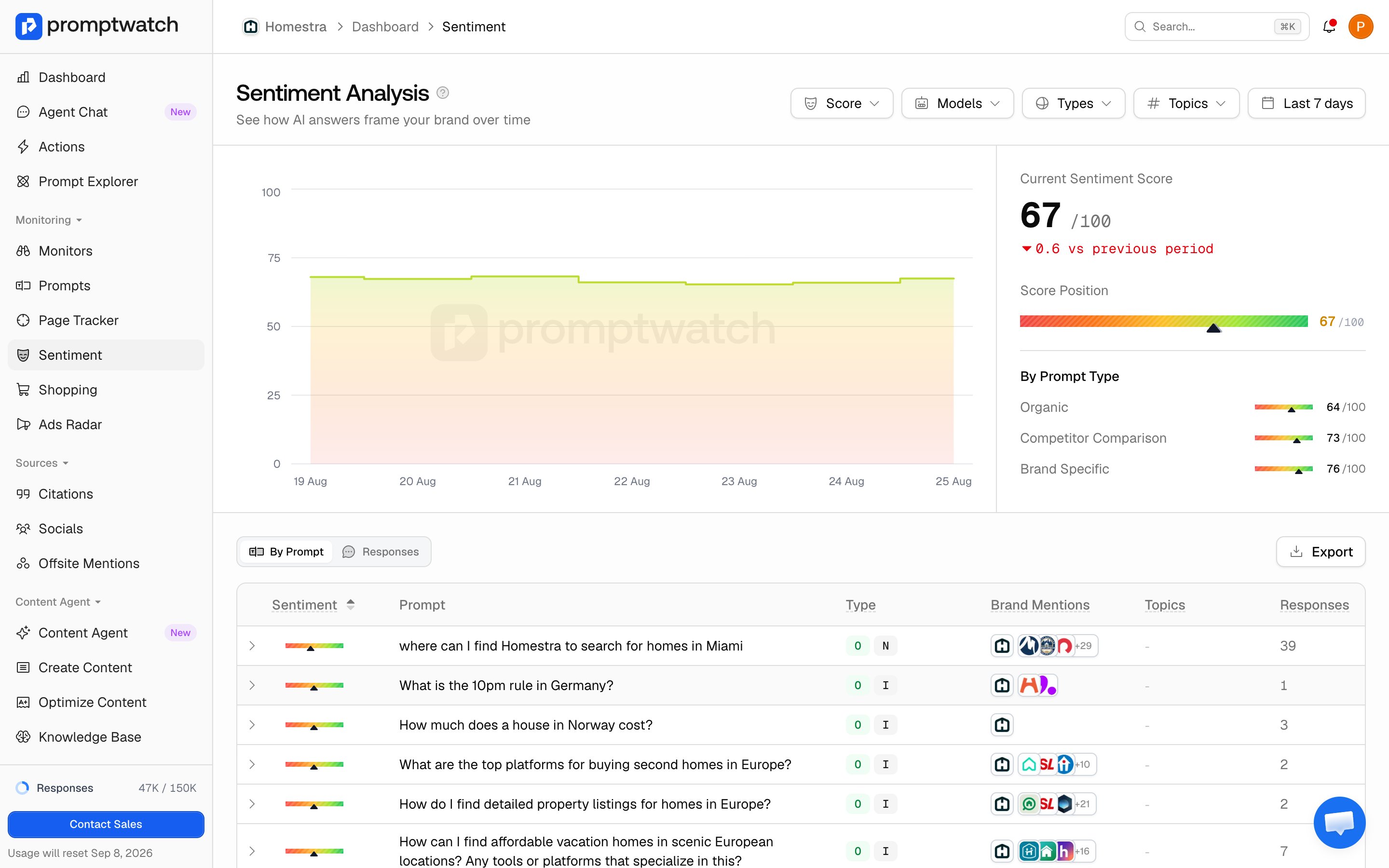Open the Models filter dropdown
The image size is (1389, 868).
coord(957,103)
